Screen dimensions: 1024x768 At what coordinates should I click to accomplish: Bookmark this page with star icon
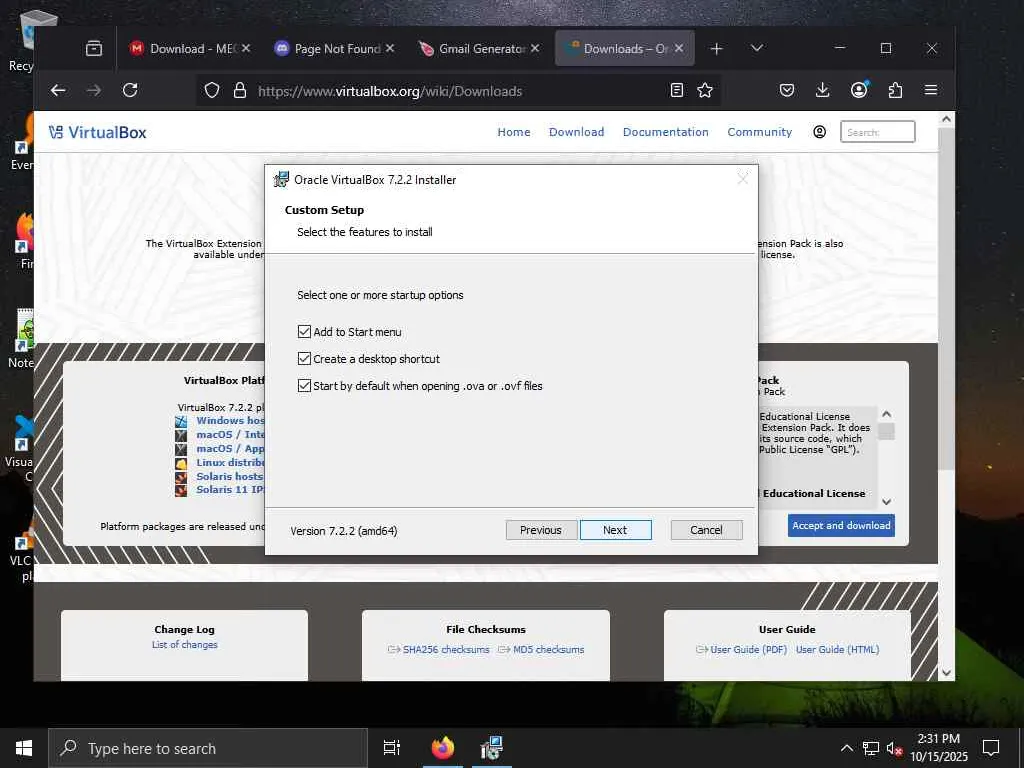coord(705,90)
